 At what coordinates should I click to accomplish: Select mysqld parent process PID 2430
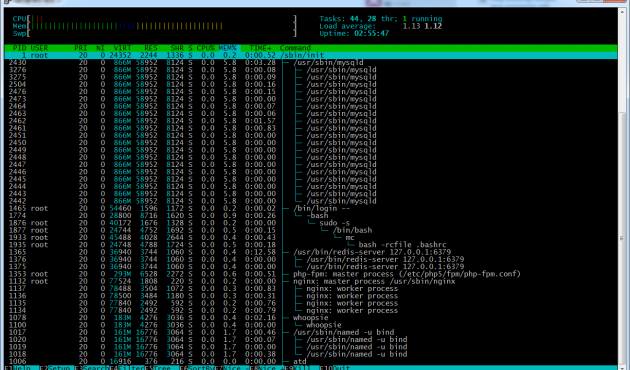tap(311, 63)
